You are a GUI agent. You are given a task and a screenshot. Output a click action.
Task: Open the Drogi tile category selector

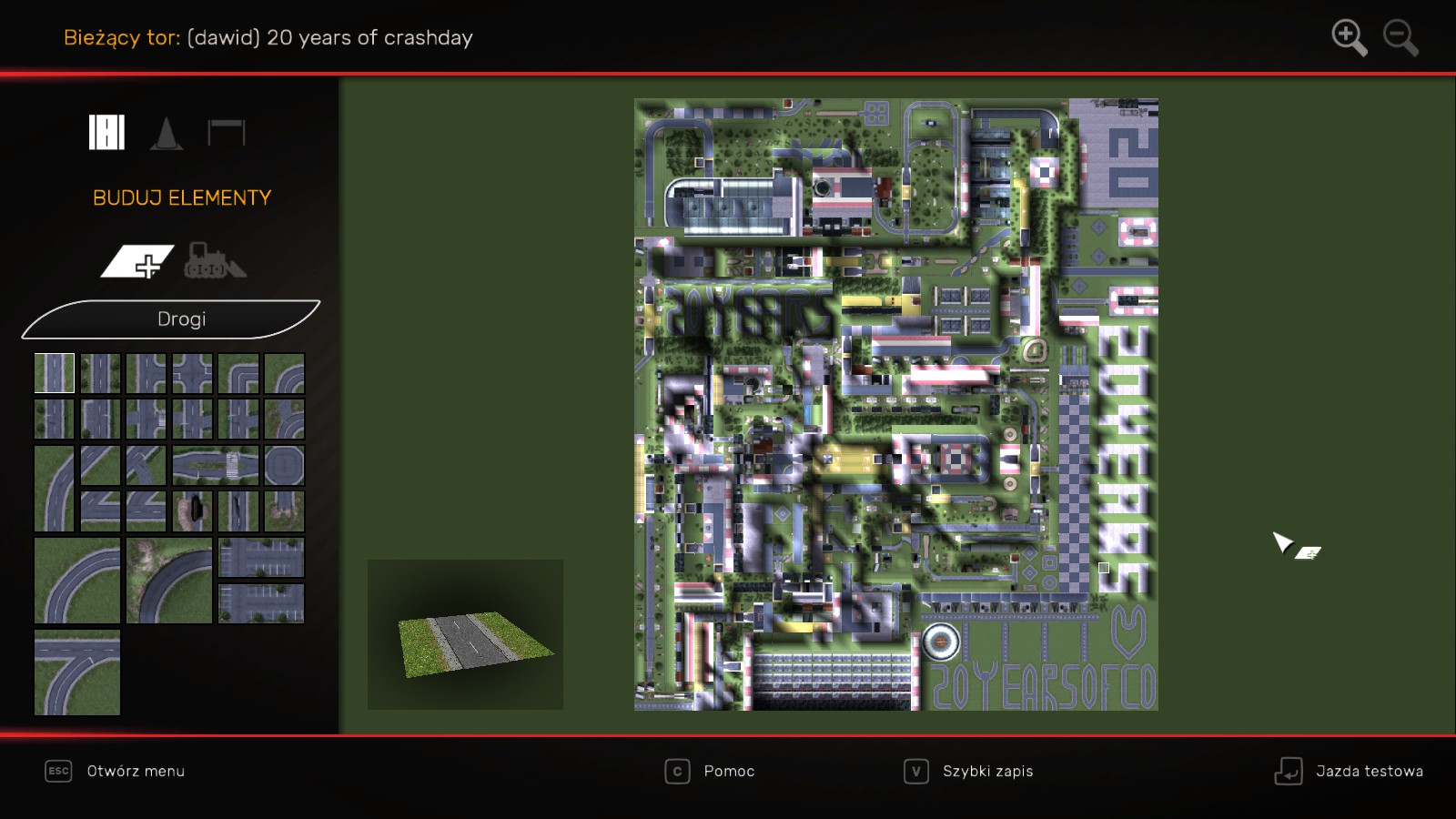pos(181,319)
